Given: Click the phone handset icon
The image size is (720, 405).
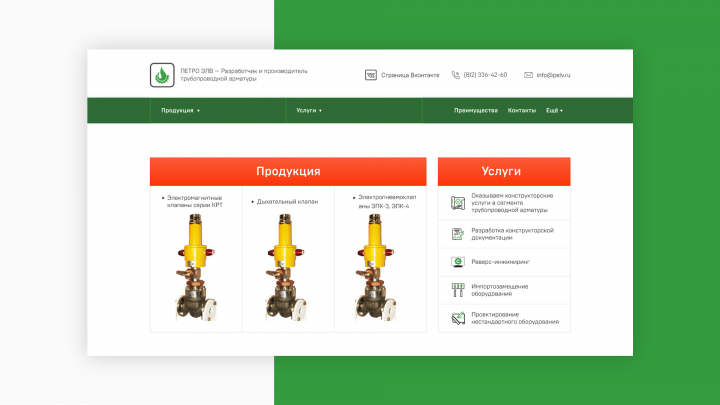Looking at the screenshot, I should click(x=456, y=75).
